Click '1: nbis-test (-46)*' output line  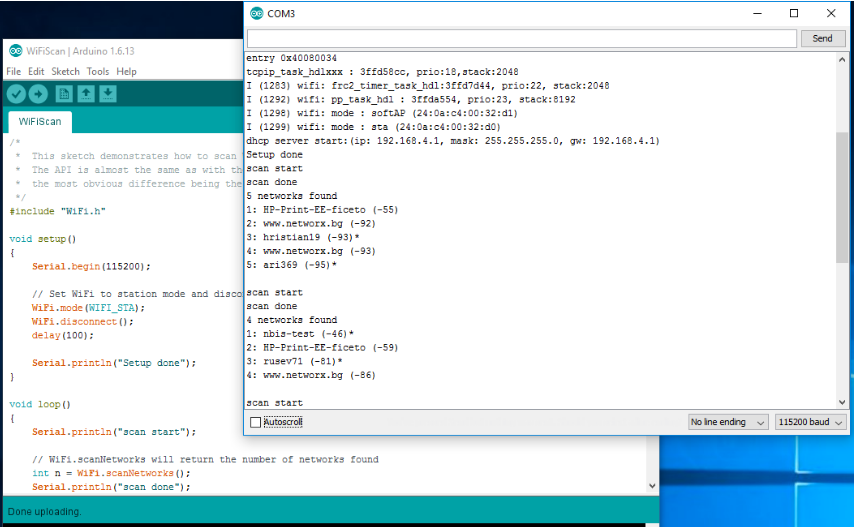pos(300,333)
